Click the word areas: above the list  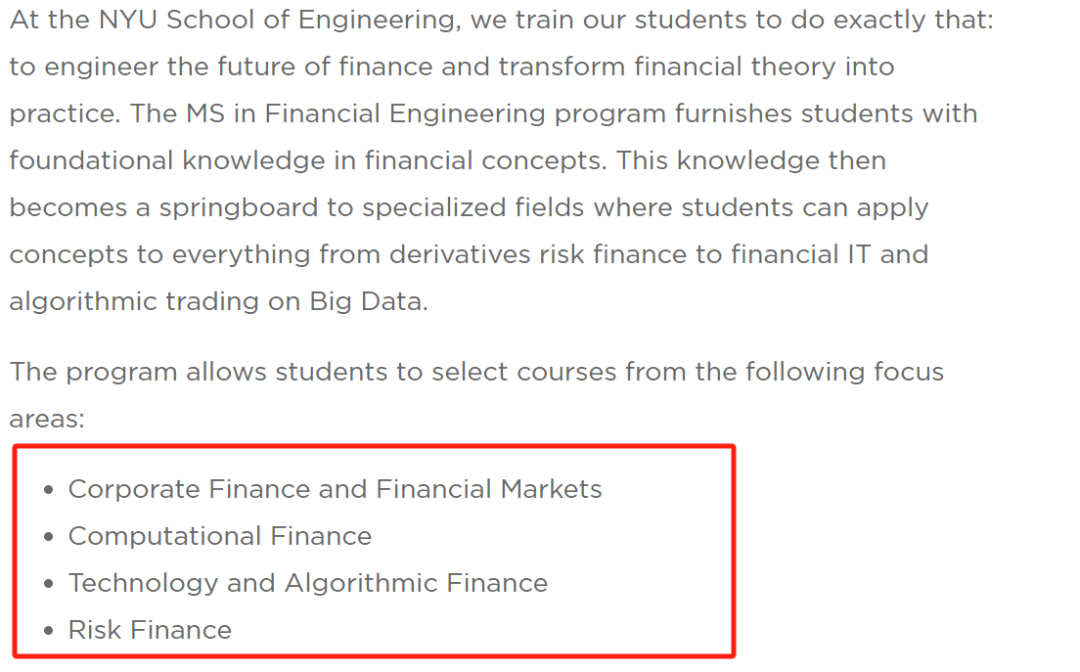tap(47, 419)
